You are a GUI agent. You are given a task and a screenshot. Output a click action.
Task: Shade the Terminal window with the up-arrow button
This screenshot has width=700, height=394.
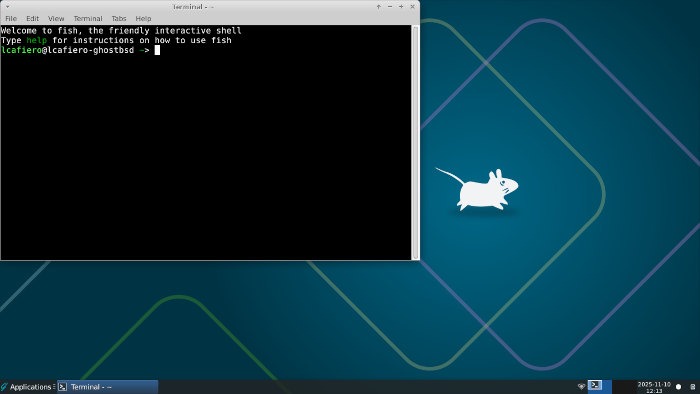379,7
